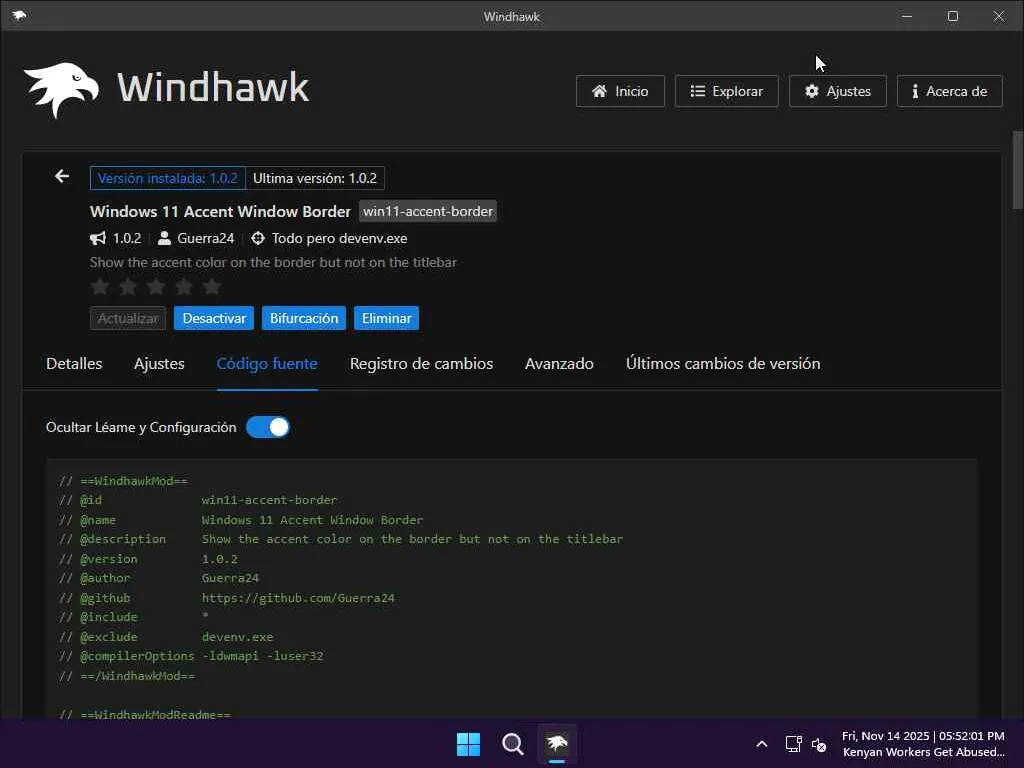Switch to the Avanzado tab
The height and width of the screenshot is (768, 1024).
coord(559,364)
